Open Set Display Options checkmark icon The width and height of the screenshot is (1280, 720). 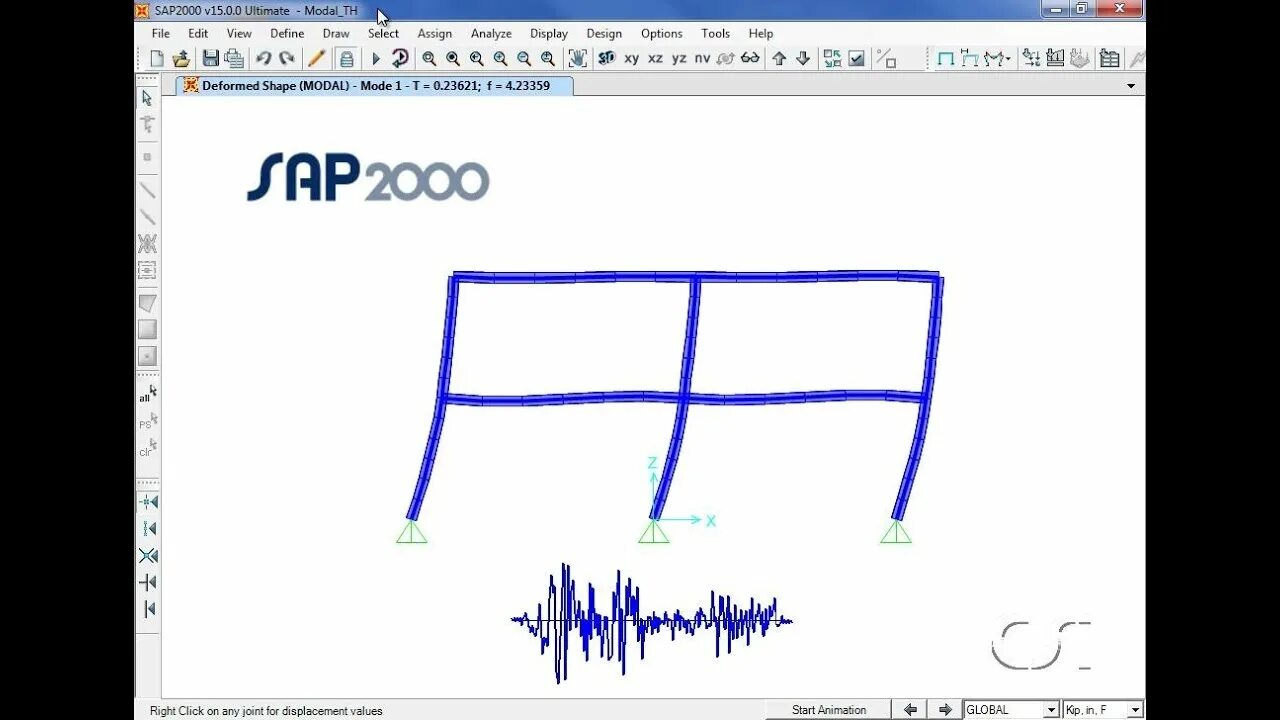coord(857,59)
